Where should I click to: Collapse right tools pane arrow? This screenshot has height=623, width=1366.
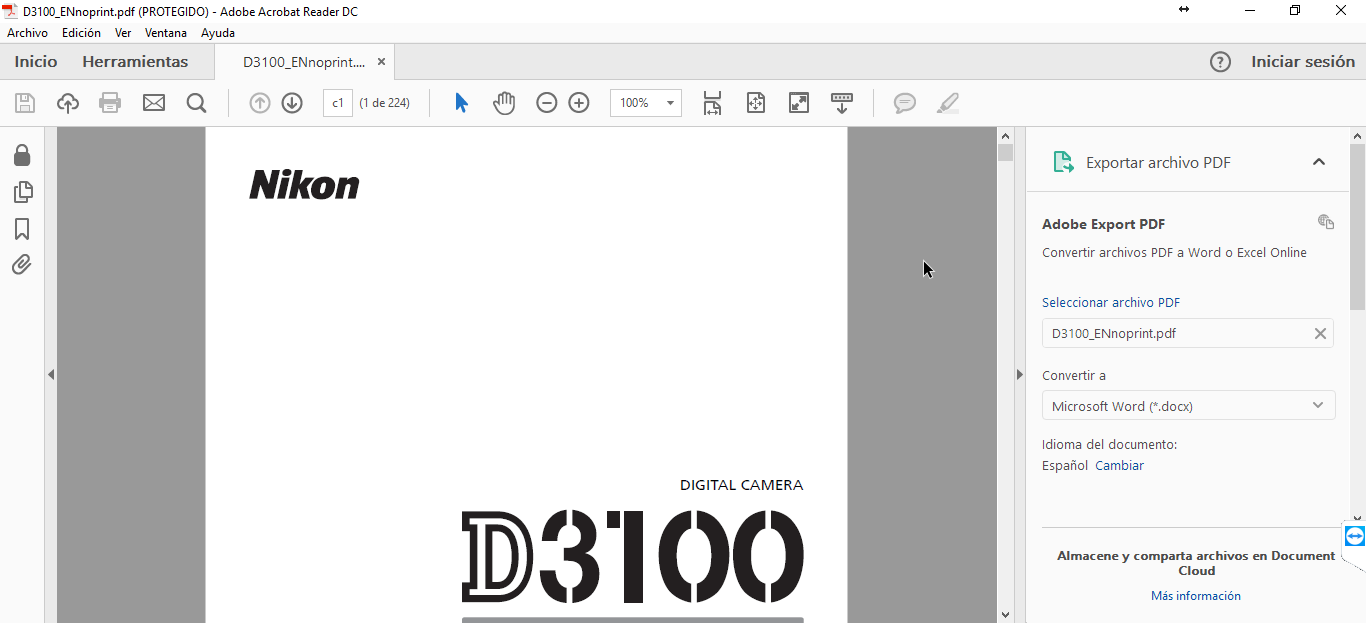click(x=1019, y=375)
